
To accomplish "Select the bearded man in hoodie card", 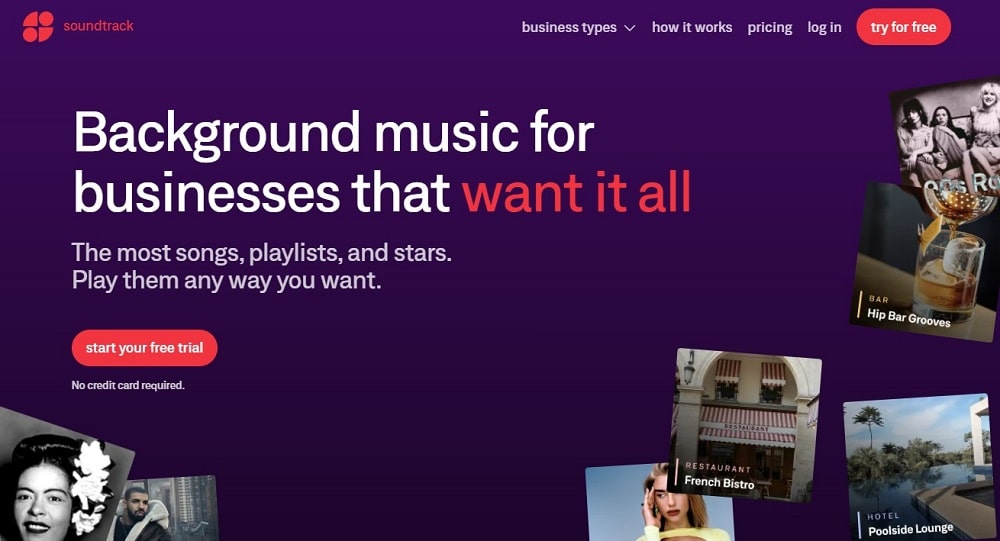I will pos(167,509).
